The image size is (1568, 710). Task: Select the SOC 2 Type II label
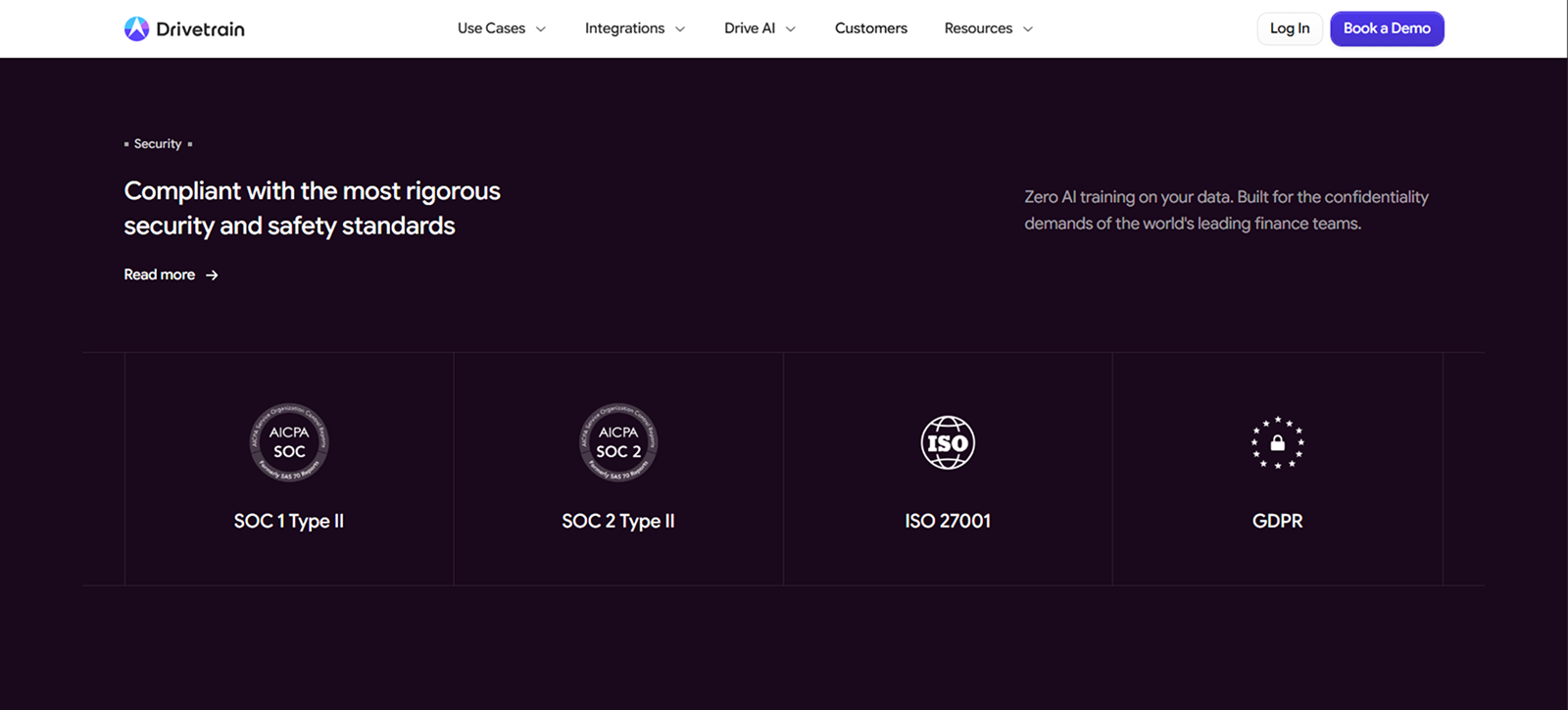point(618,521)
